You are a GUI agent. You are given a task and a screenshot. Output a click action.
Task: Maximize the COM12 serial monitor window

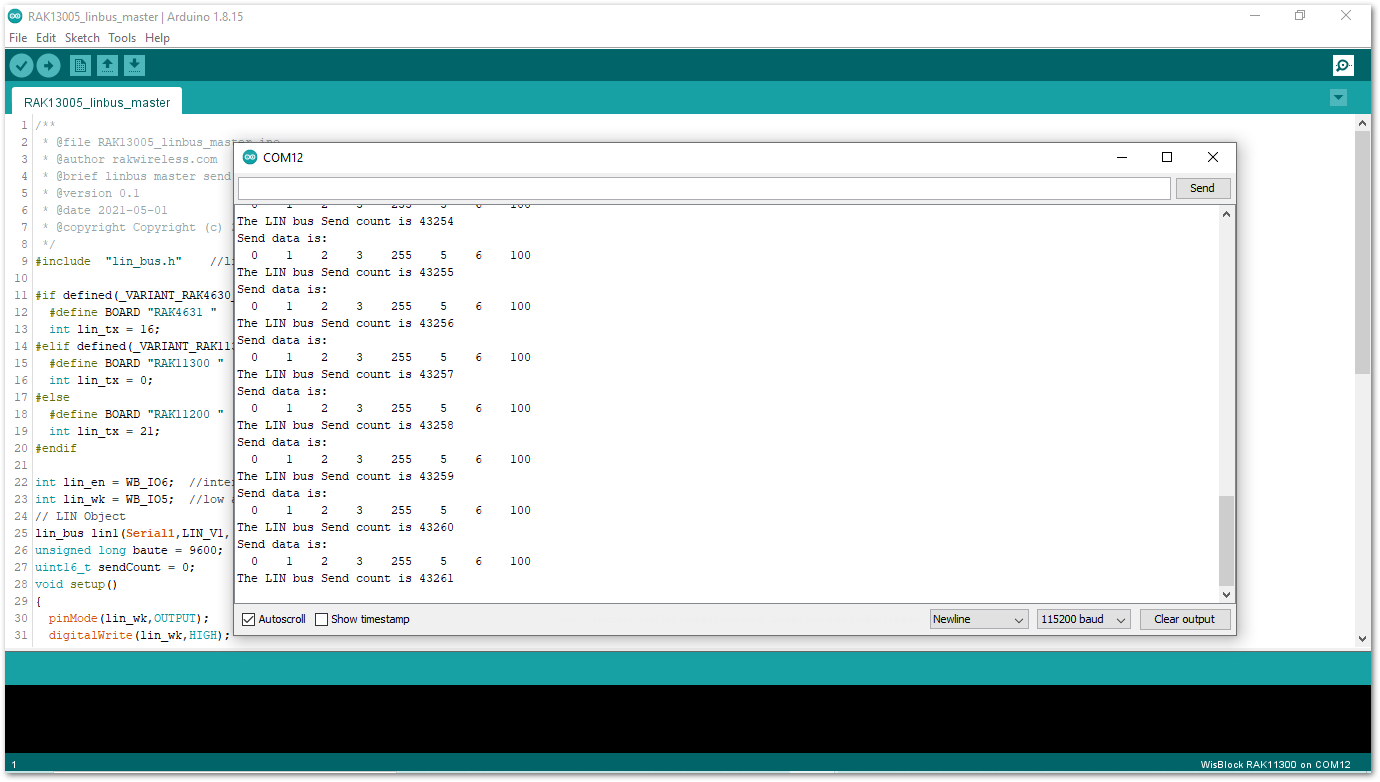coord(1166,157)
